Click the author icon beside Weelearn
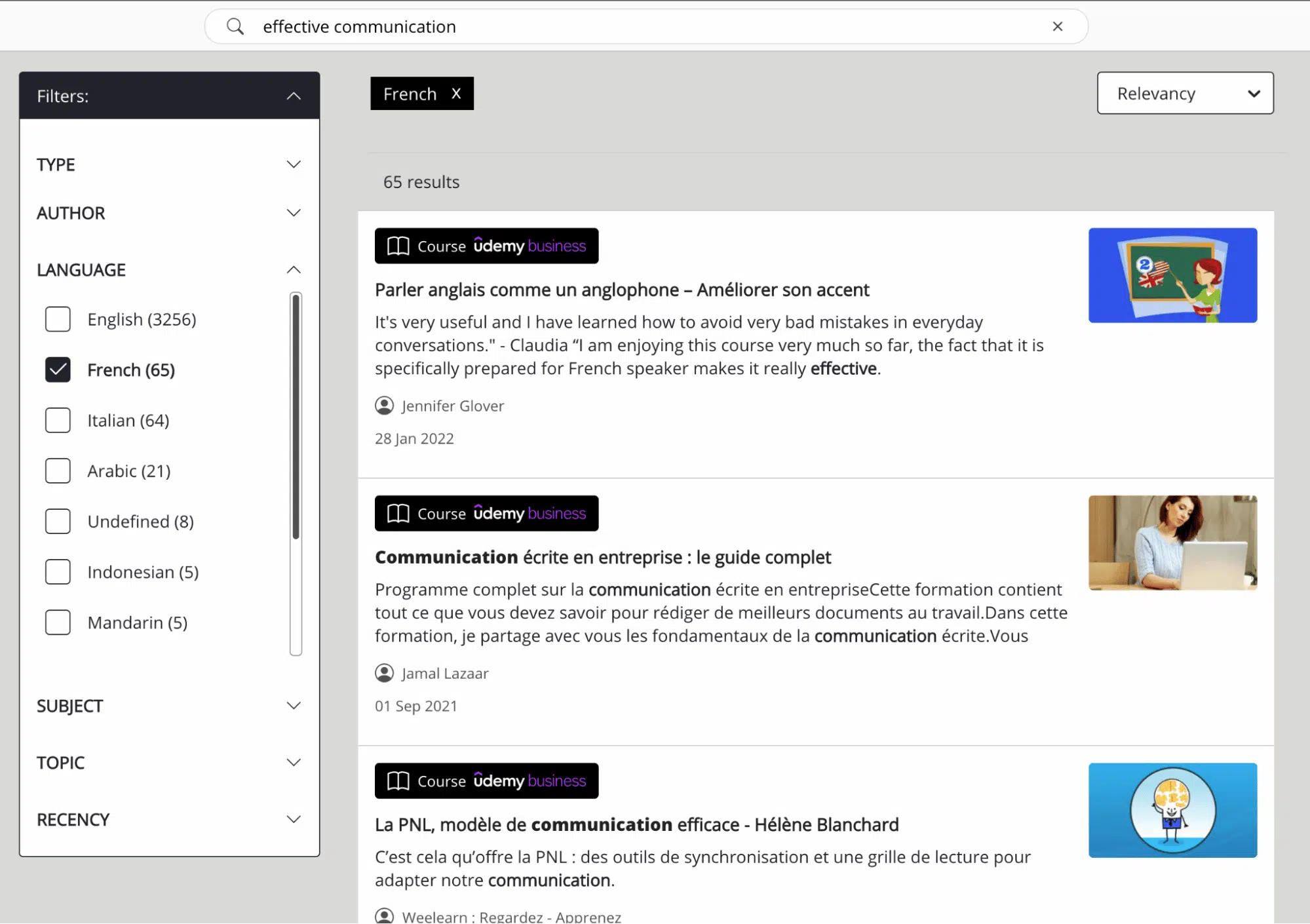The image size is (1310, 924). point(384,916)
